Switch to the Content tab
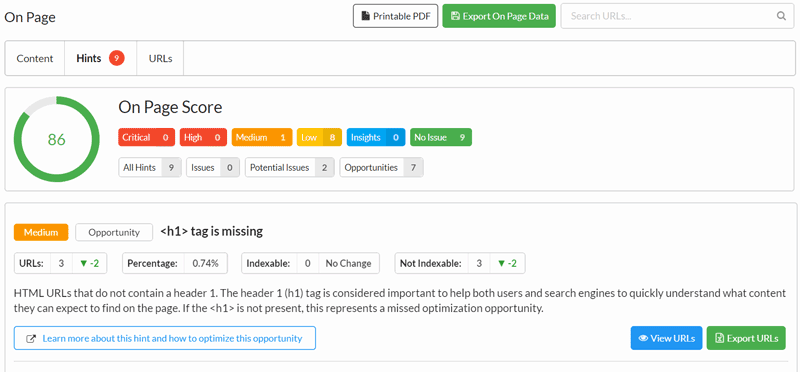Screen dimensions: 800x372 pos(35,58)
